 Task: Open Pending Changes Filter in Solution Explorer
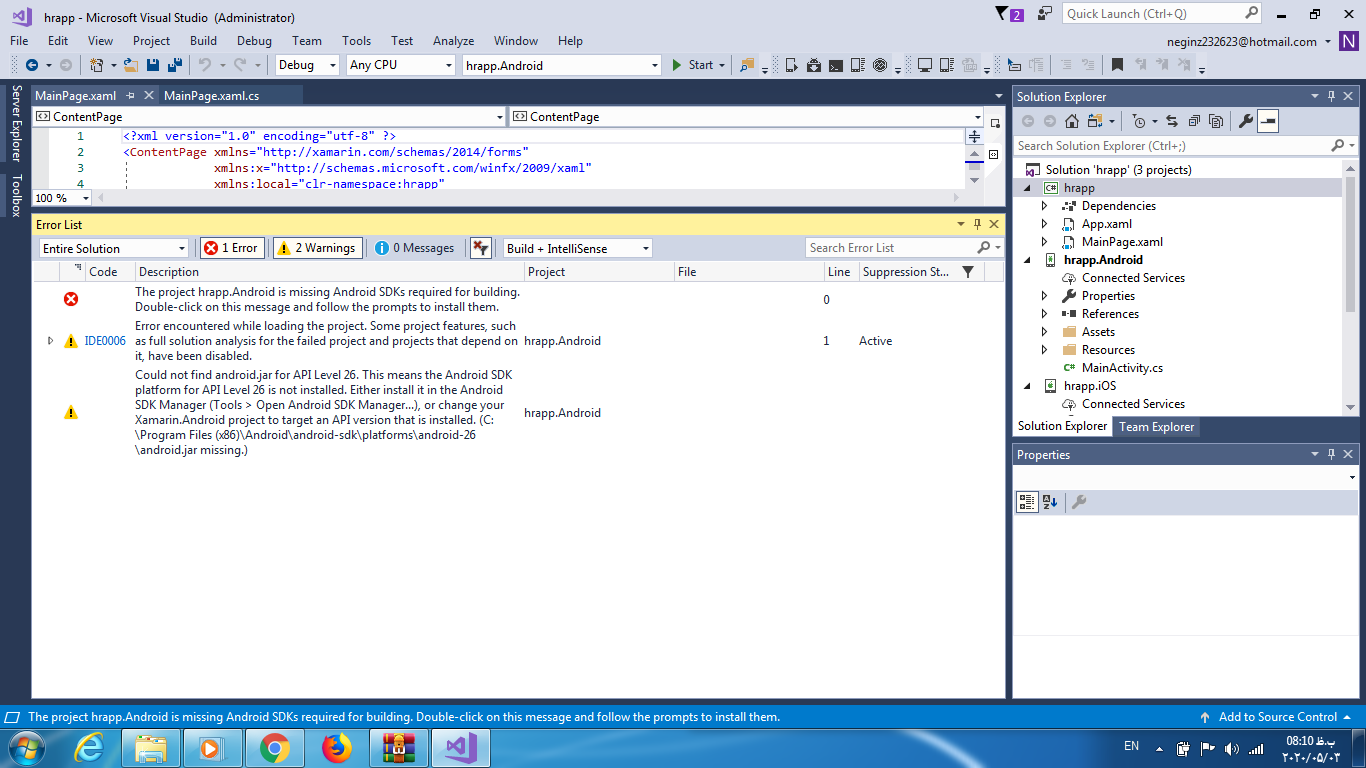pos(1139,121)
